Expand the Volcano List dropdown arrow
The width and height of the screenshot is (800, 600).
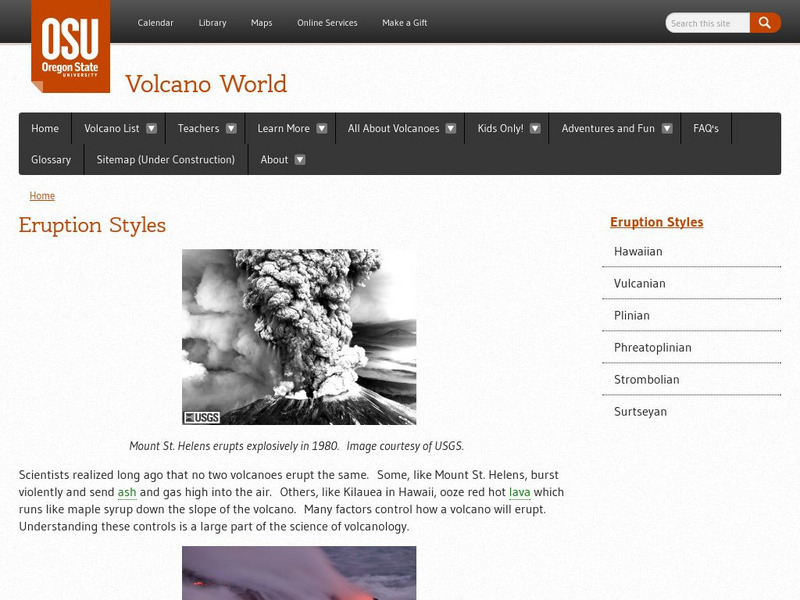point(151,128)
